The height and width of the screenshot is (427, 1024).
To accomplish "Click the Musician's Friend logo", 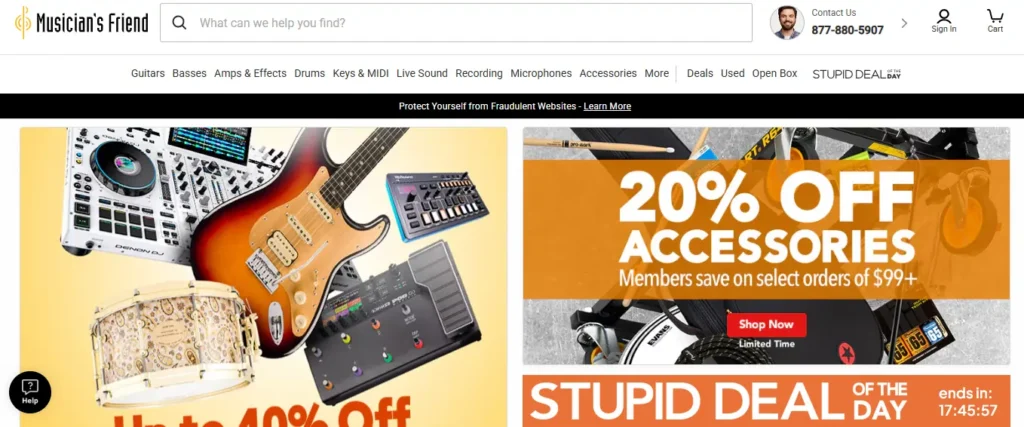I will tap(82, 23).
